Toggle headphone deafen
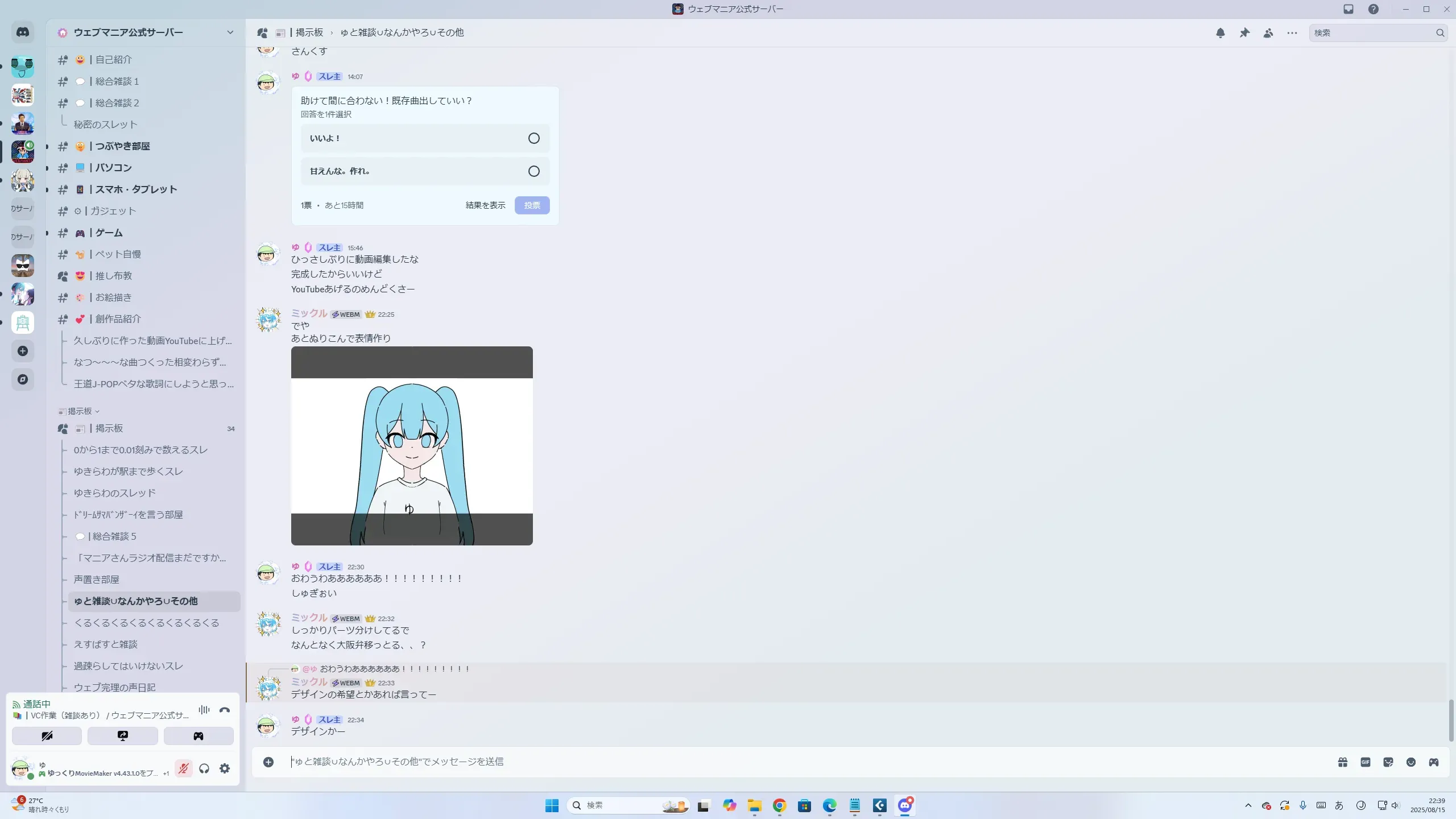Screen dimensions: 1456x819 [204, 769]
